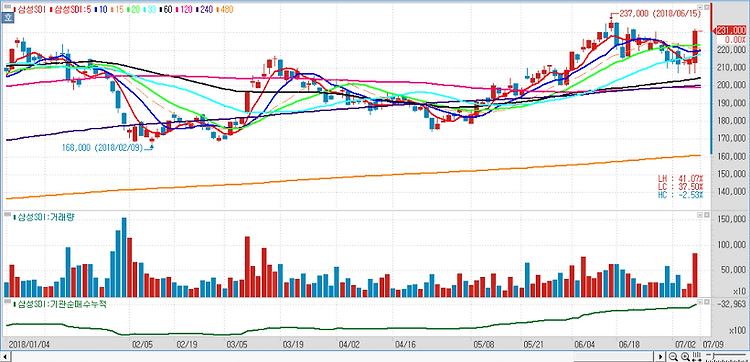The width and height of the screenshot is (750, 362).
Task: Select the 삼성SDI:5 moving average legend
Action: [x=70, y=9]
